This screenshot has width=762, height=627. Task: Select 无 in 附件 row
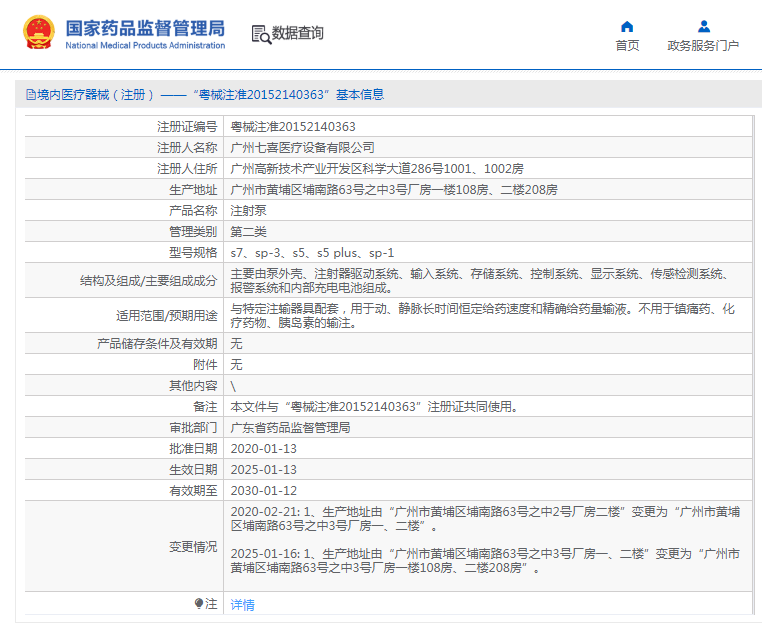[x=236, y=365]
